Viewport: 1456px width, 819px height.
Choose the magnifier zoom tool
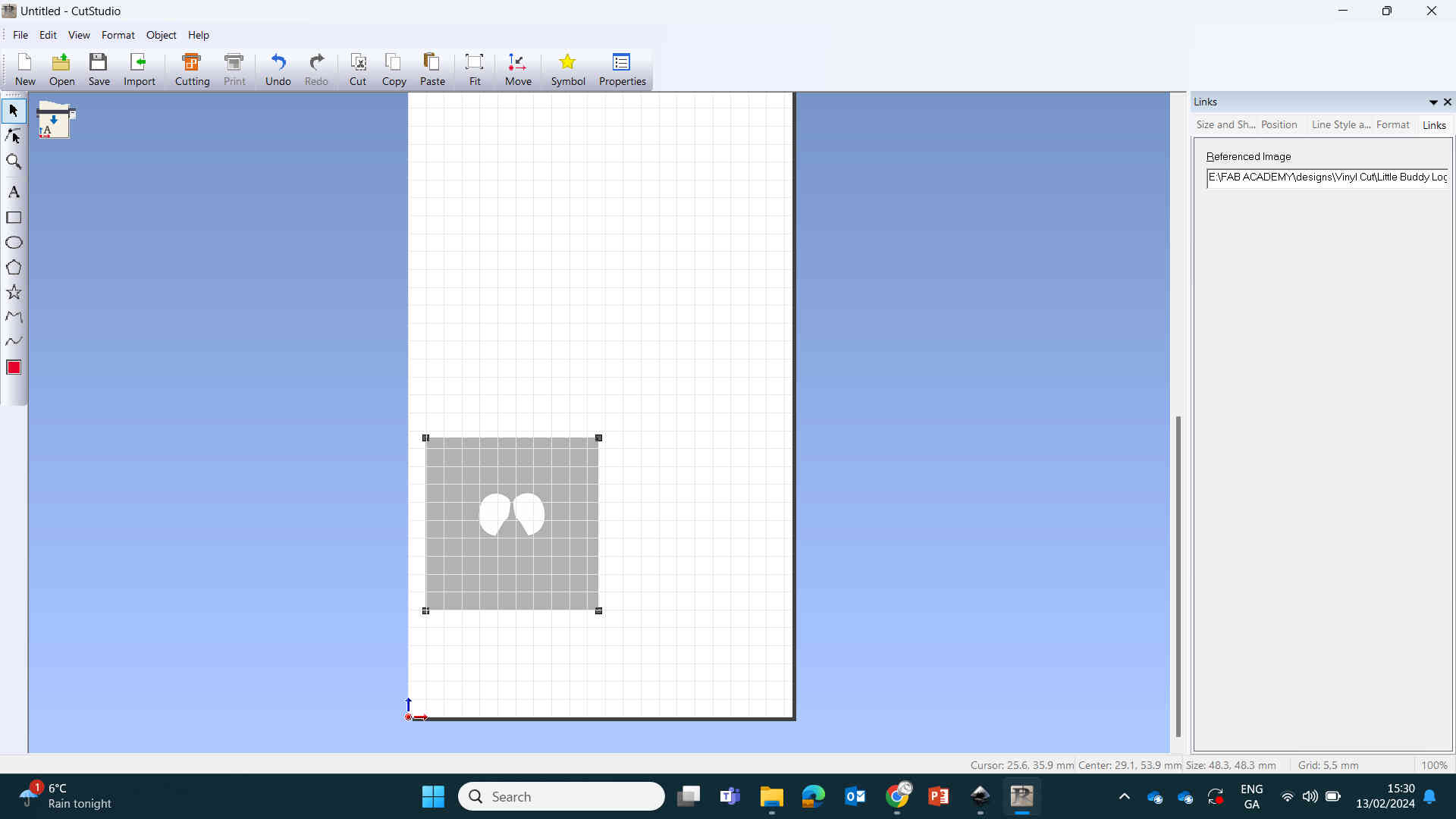tap(14, 162)
